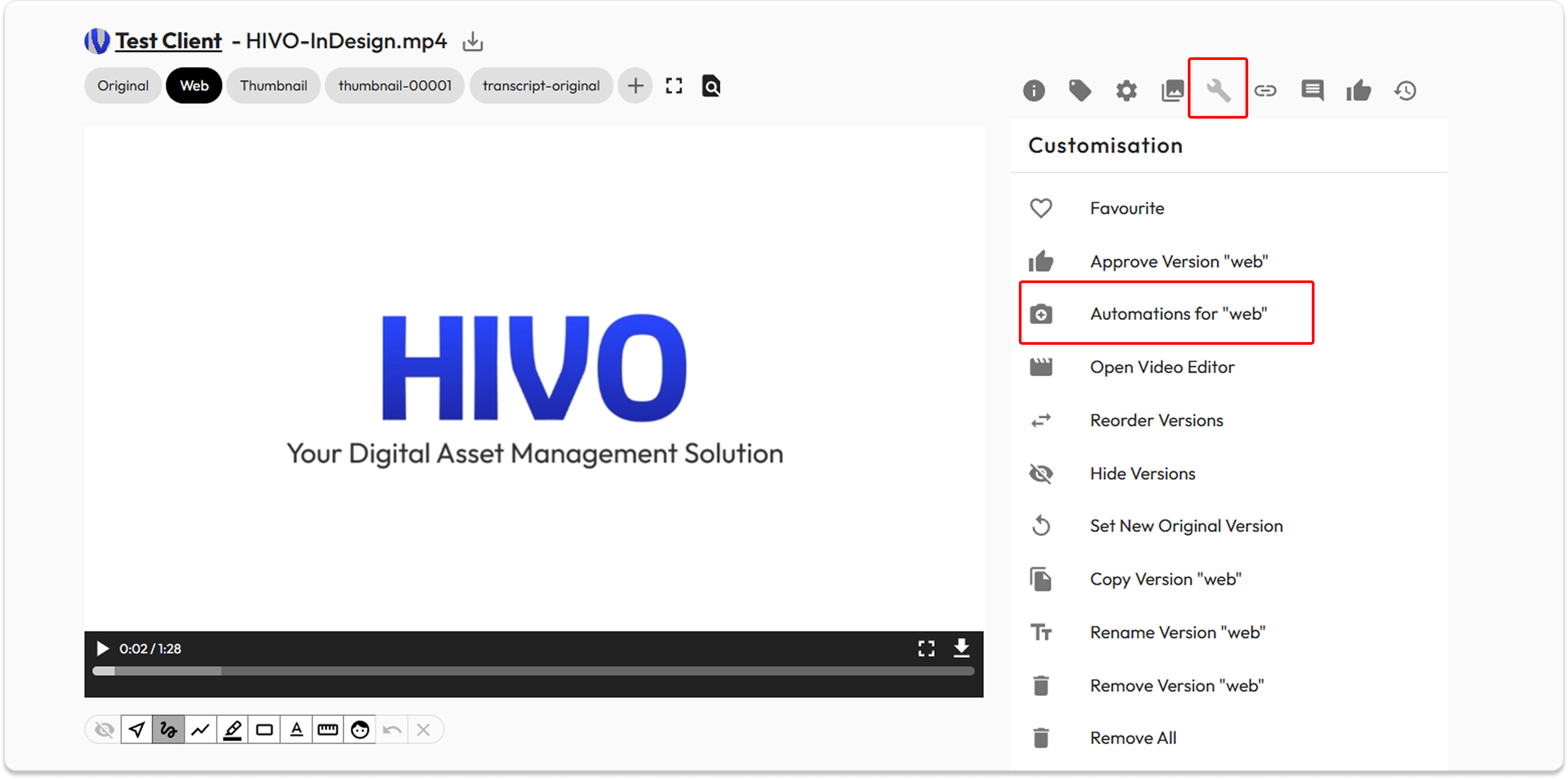Open the comments speech bubble icon
The image size is (1568, 779).
[1312, 91]
